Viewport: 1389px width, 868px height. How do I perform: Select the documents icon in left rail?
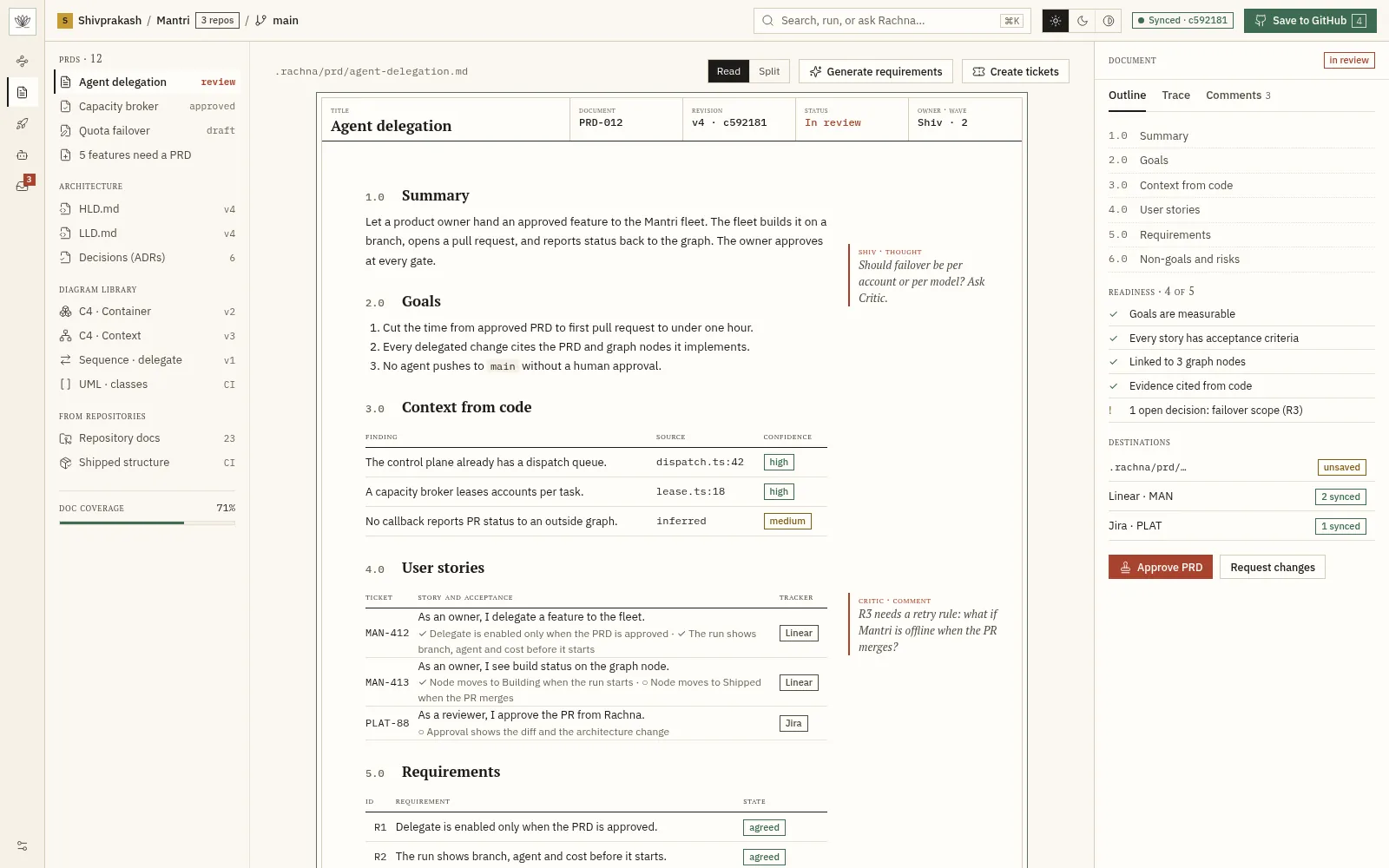coord(23,92)
